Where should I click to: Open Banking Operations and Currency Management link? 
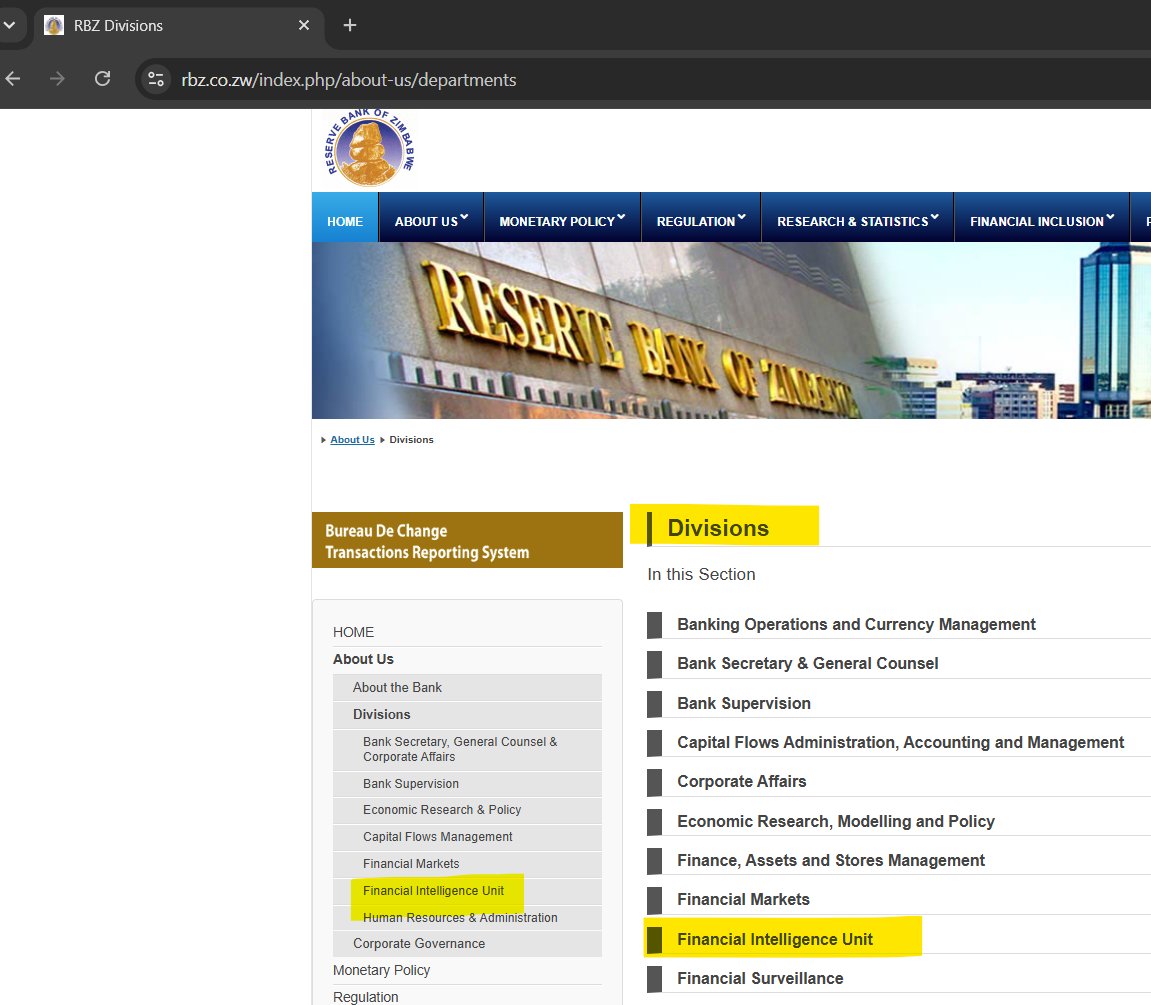(856, 624)
